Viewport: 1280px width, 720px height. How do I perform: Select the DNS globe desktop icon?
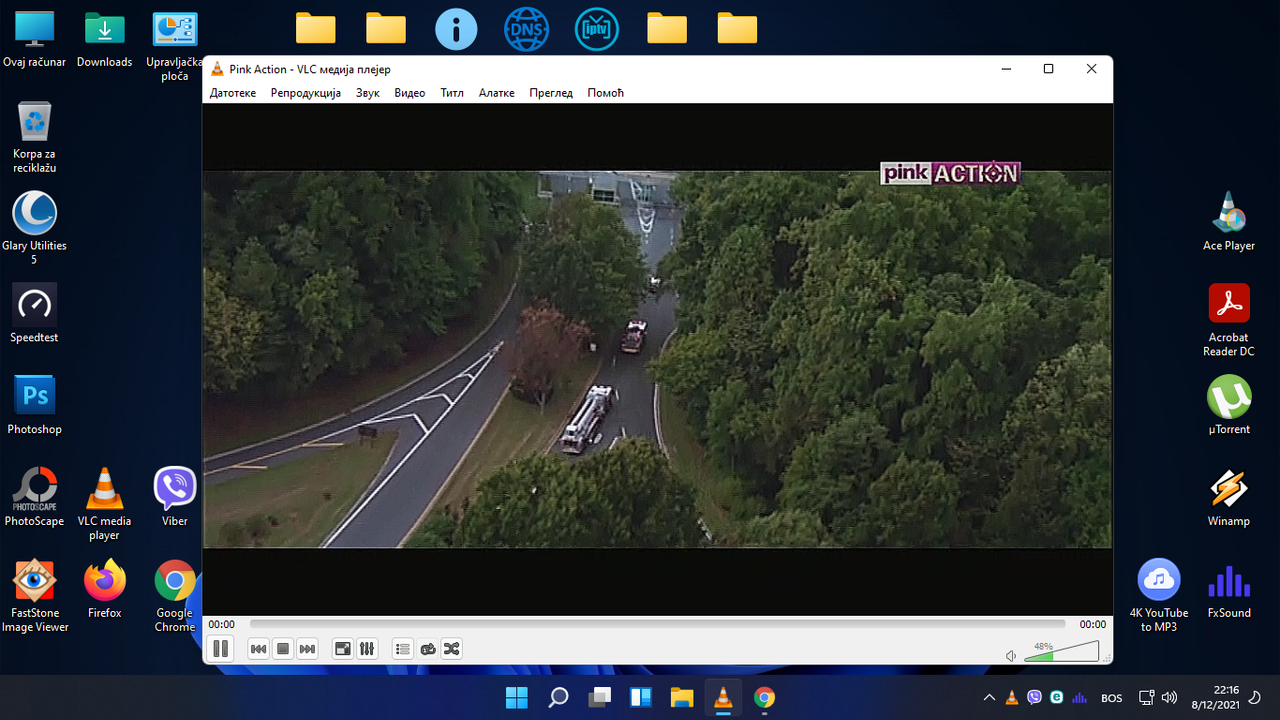click(526, 30)
